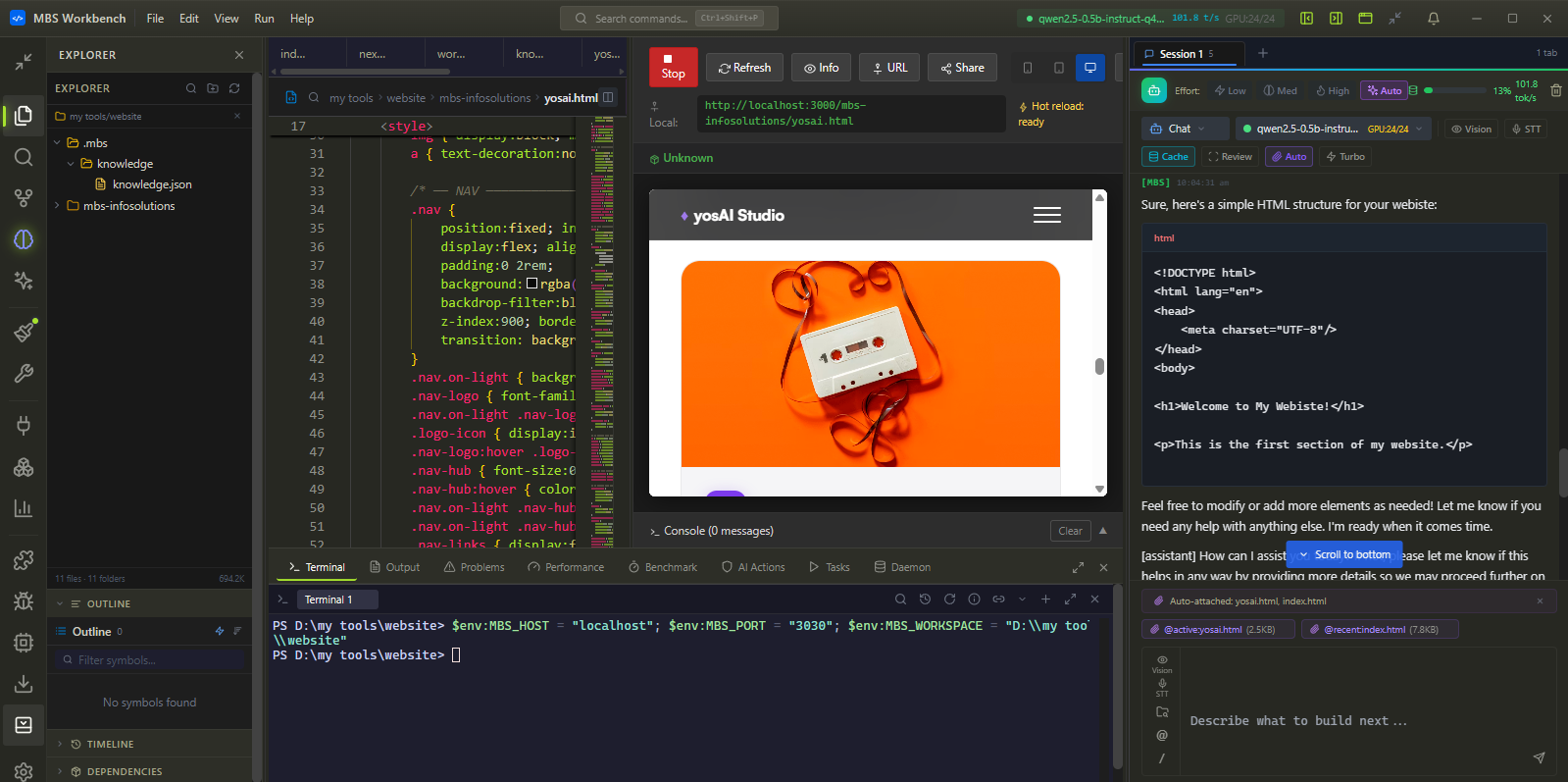Click the trash icon to clear chat session
Image resolution: width=1568 pixels, height=782 pixels.
coord(1555,90)
